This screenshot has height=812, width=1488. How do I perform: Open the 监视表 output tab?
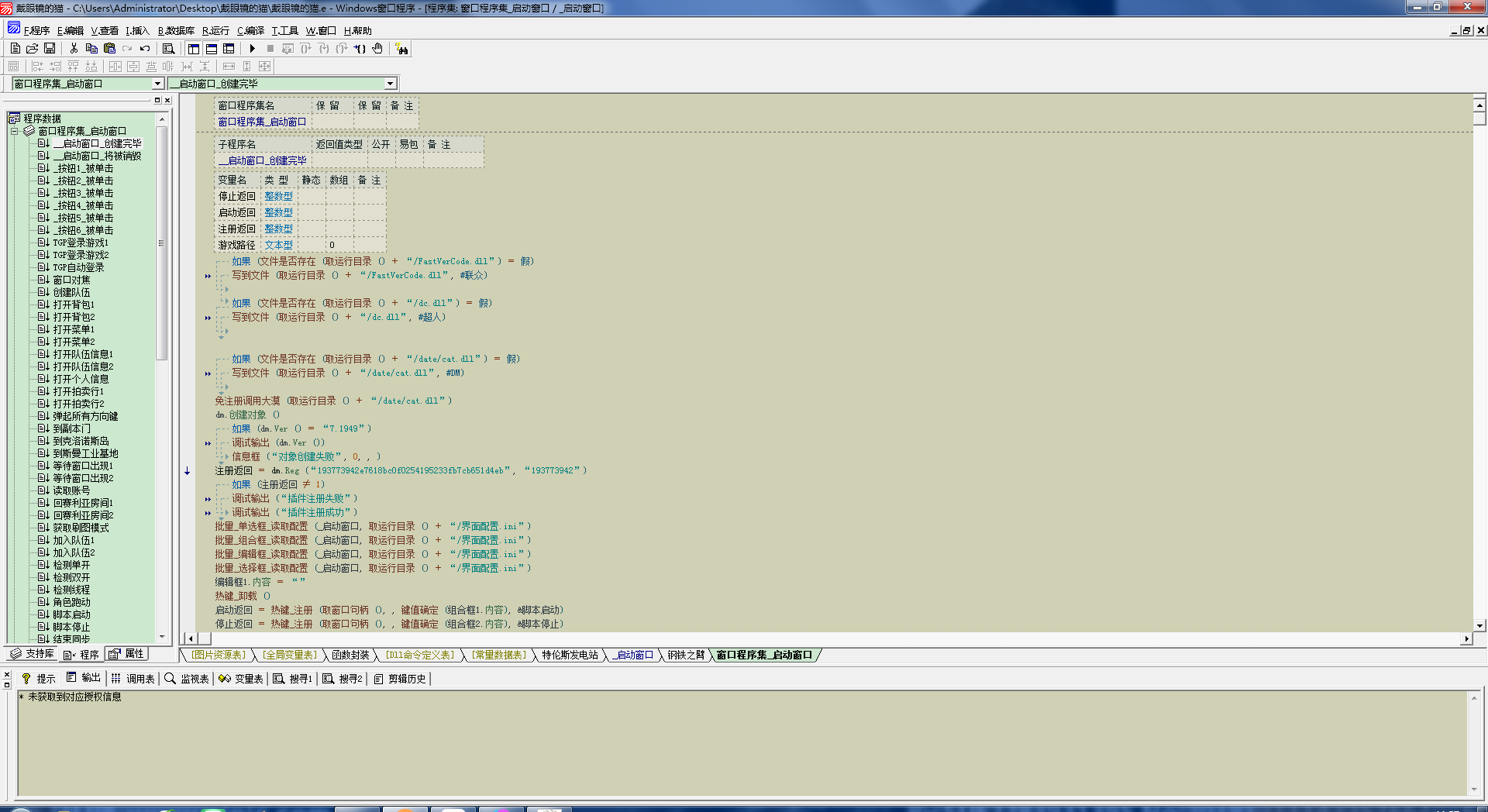click(x=188, y=679)
